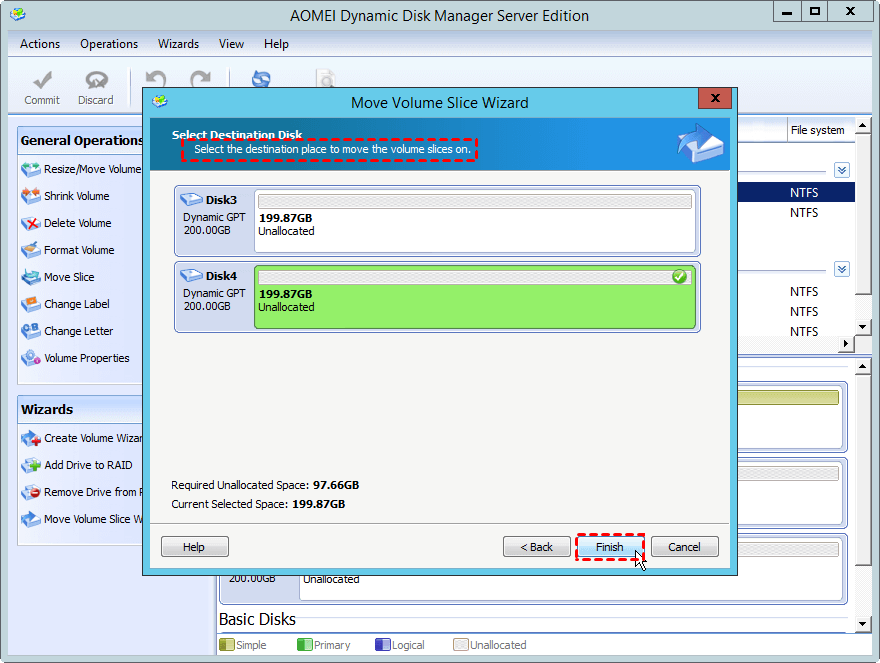Click the Resize/Move Volume icon
The width and height of the screenshot is (880, 663).
click(x=31, y=169)
